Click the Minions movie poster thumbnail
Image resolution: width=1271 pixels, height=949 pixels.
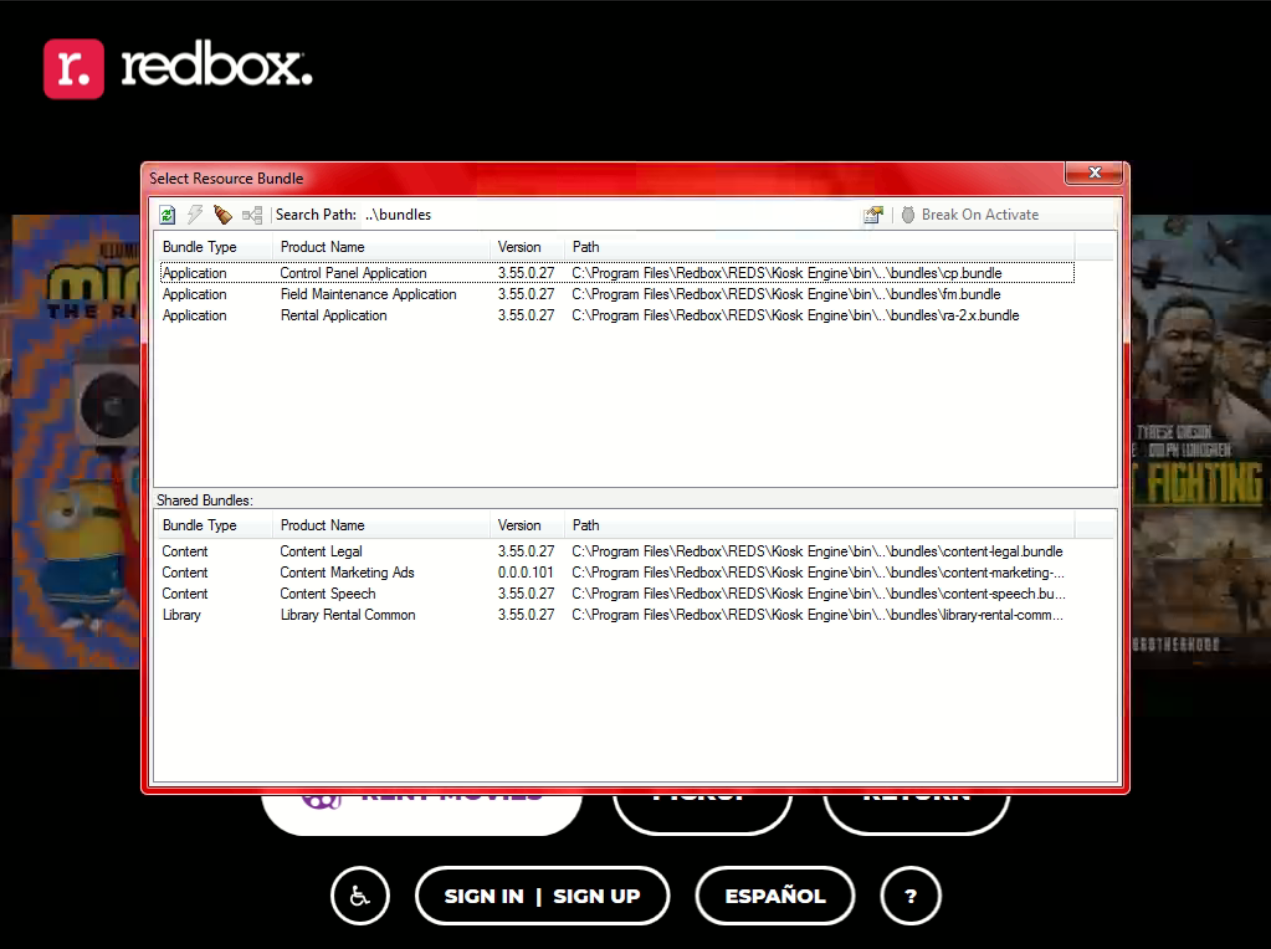coord(75,441)
